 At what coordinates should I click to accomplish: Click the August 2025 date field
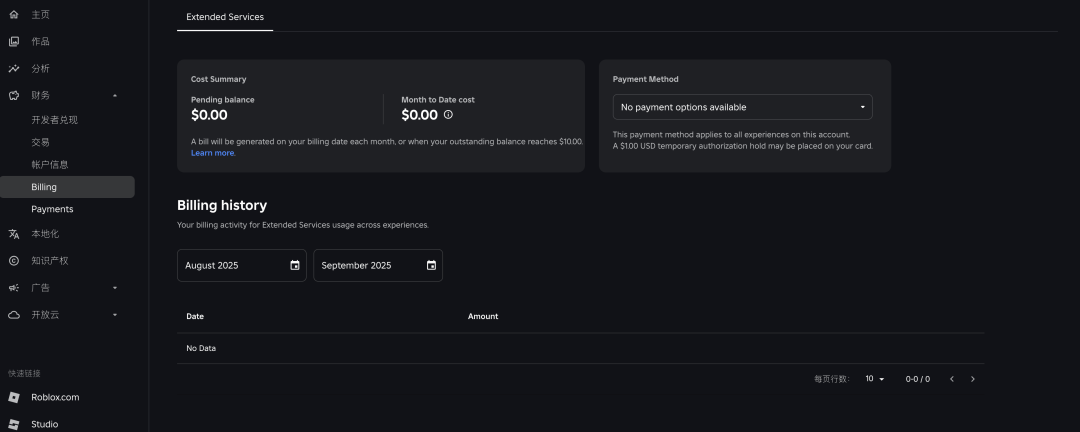[x=242, y=265]
